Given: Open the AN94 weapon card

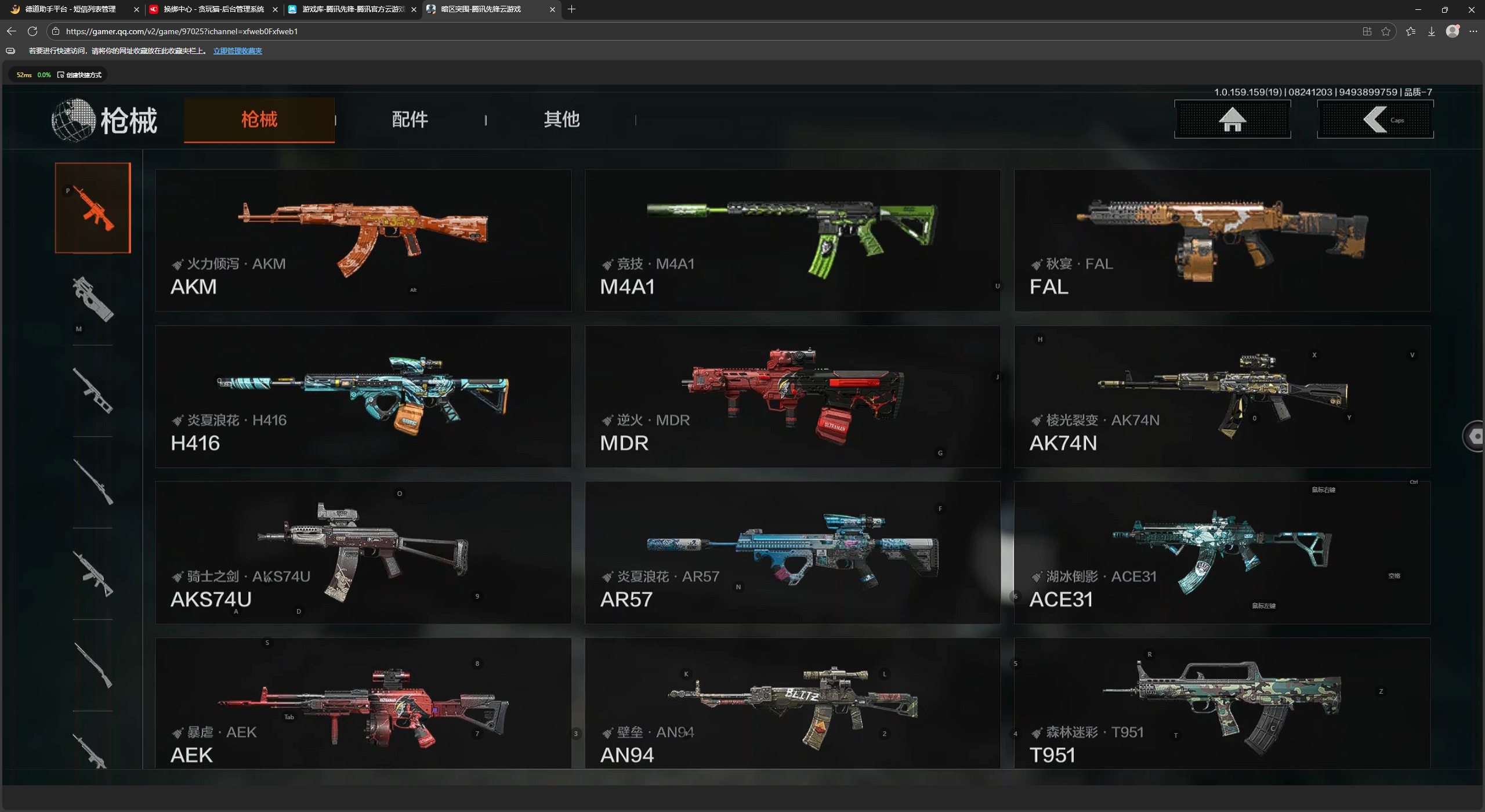Looking at the screenshot, I should 792,704.
